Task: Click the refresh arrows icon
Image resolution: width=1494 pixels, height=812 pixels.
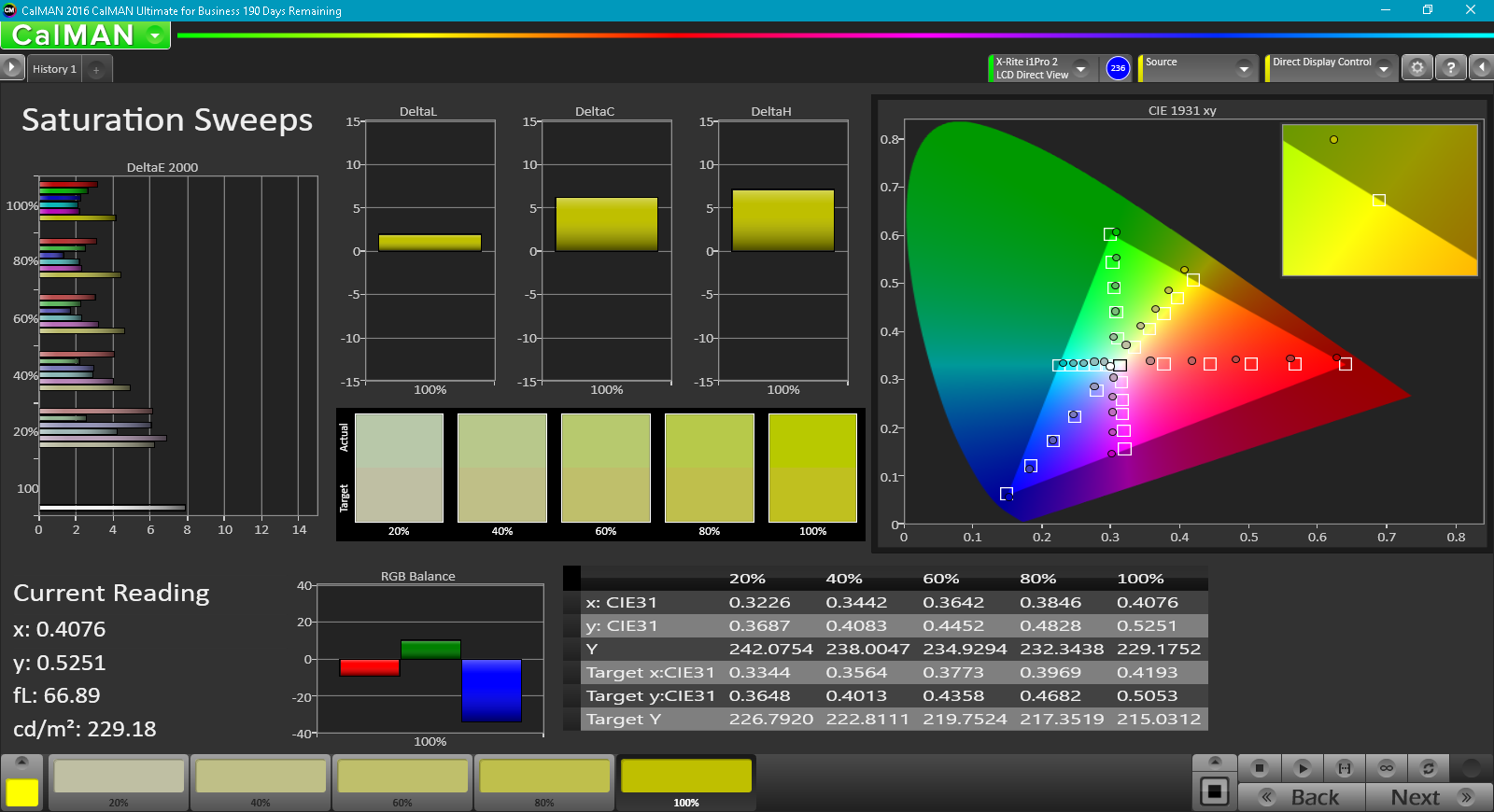Action: (1428, 768)
